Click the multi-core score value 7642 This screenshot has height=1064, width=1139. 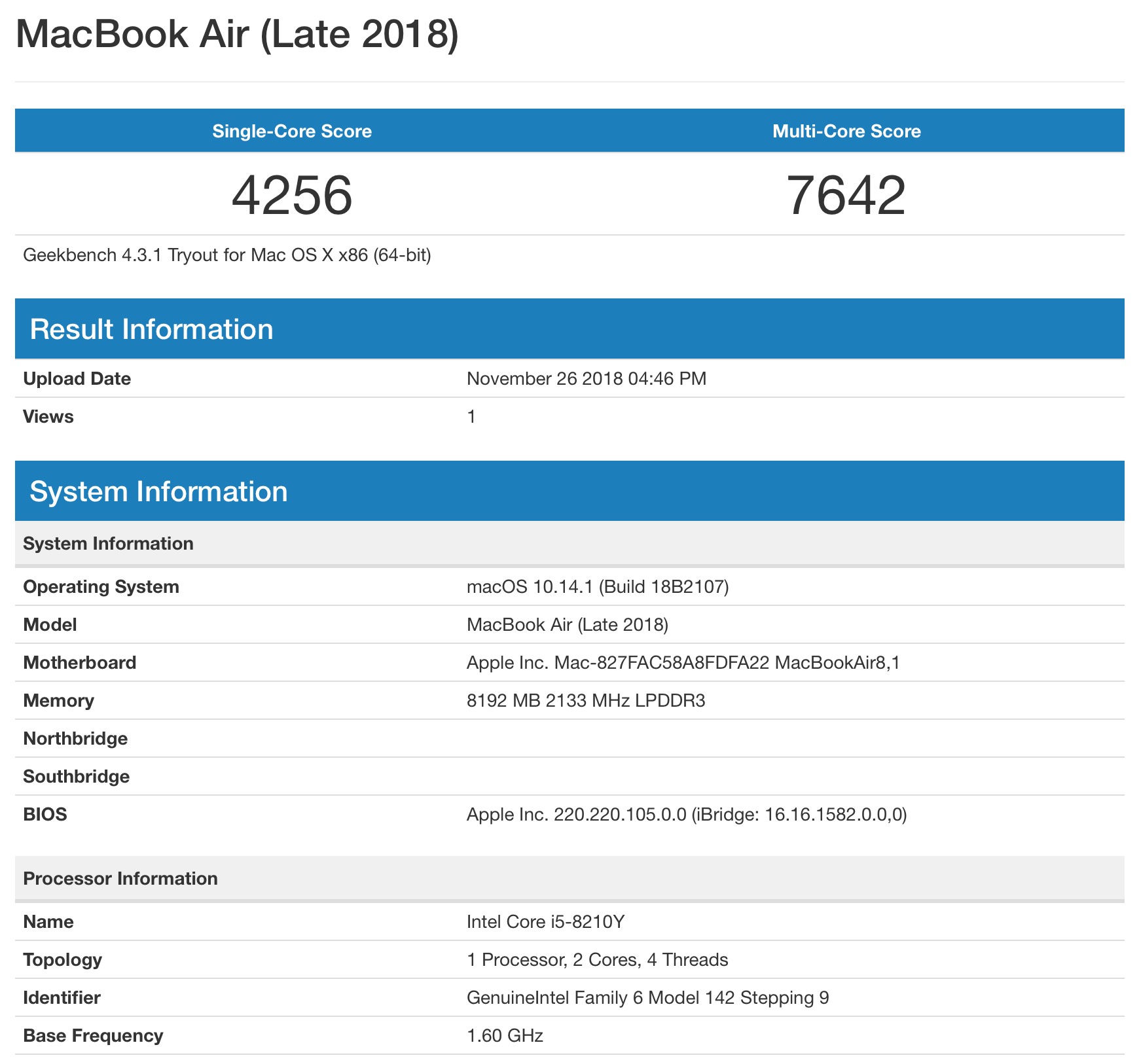[x=846, y=196]
